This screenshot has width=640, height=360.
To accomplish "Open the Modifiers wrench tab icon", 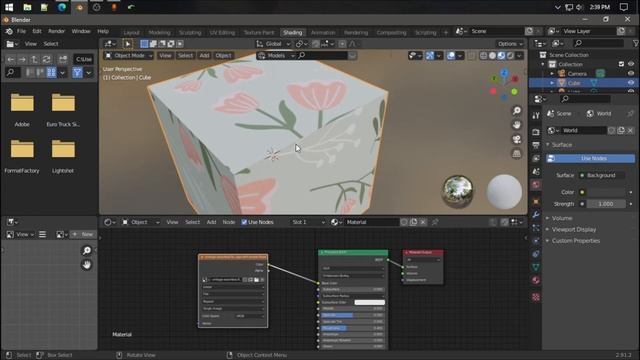I will point(536,215).
